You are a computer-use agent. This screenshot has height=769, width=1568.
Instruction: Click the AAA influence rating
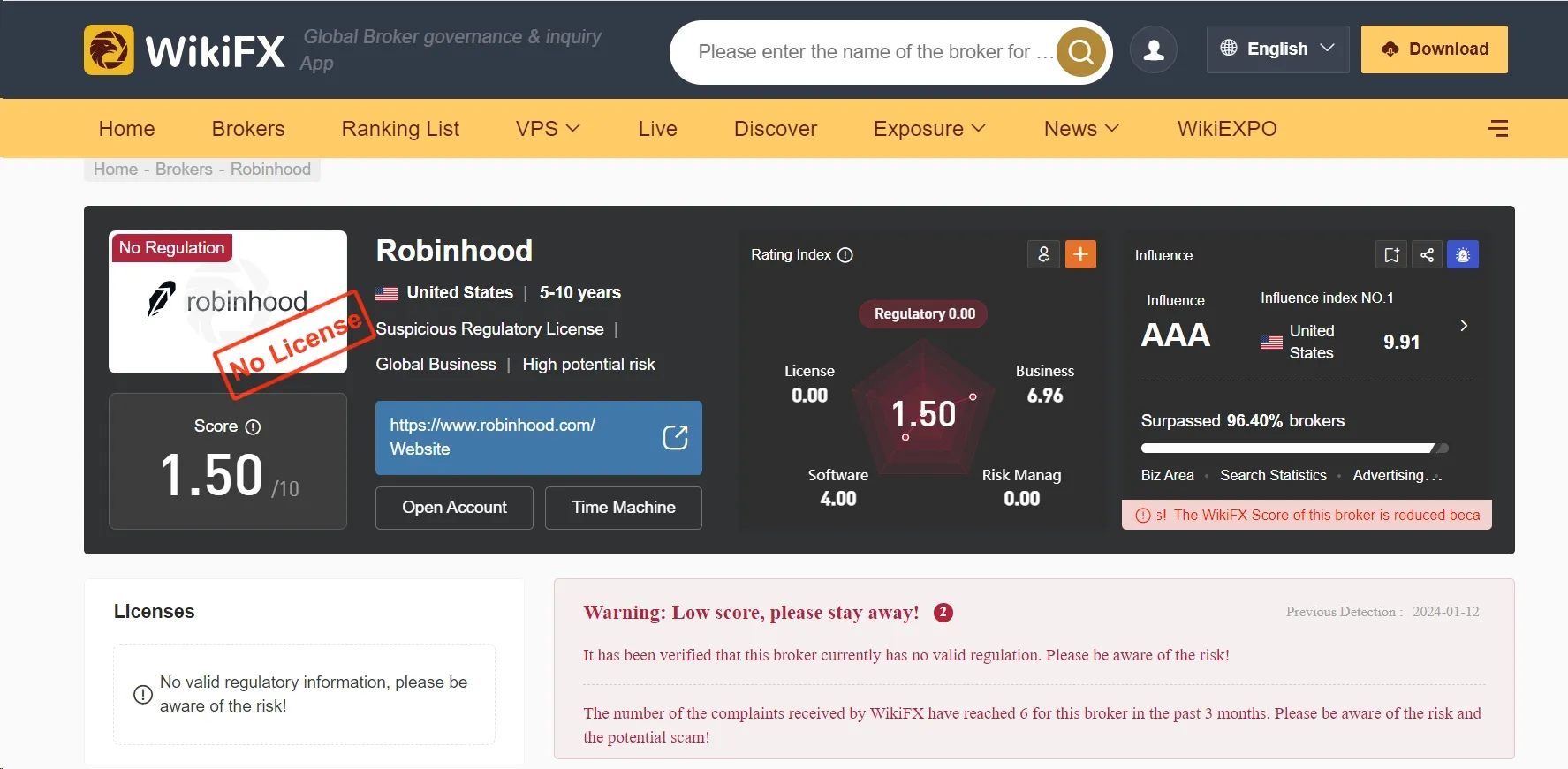pos(1176,335)
